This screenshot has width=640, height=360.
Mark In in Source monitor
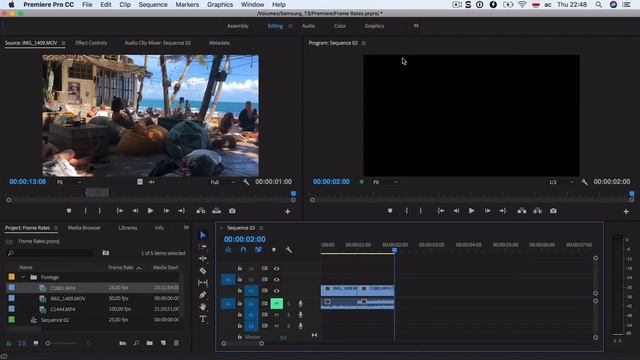[86, 211]
